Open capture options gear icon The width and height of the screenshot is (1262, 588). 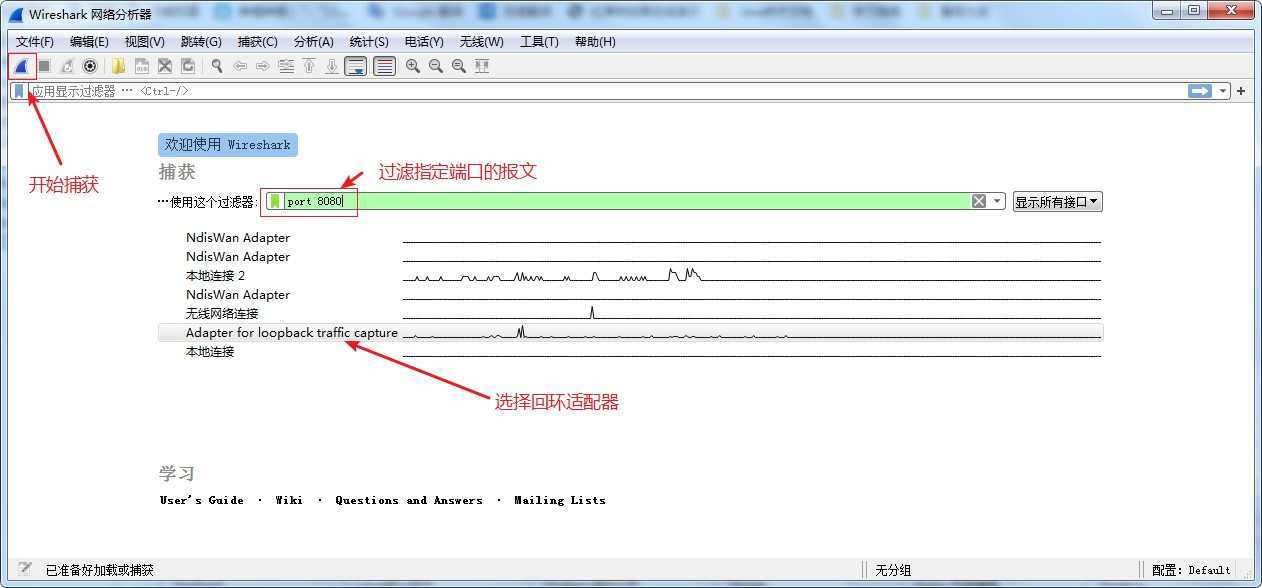coord(90,66)
